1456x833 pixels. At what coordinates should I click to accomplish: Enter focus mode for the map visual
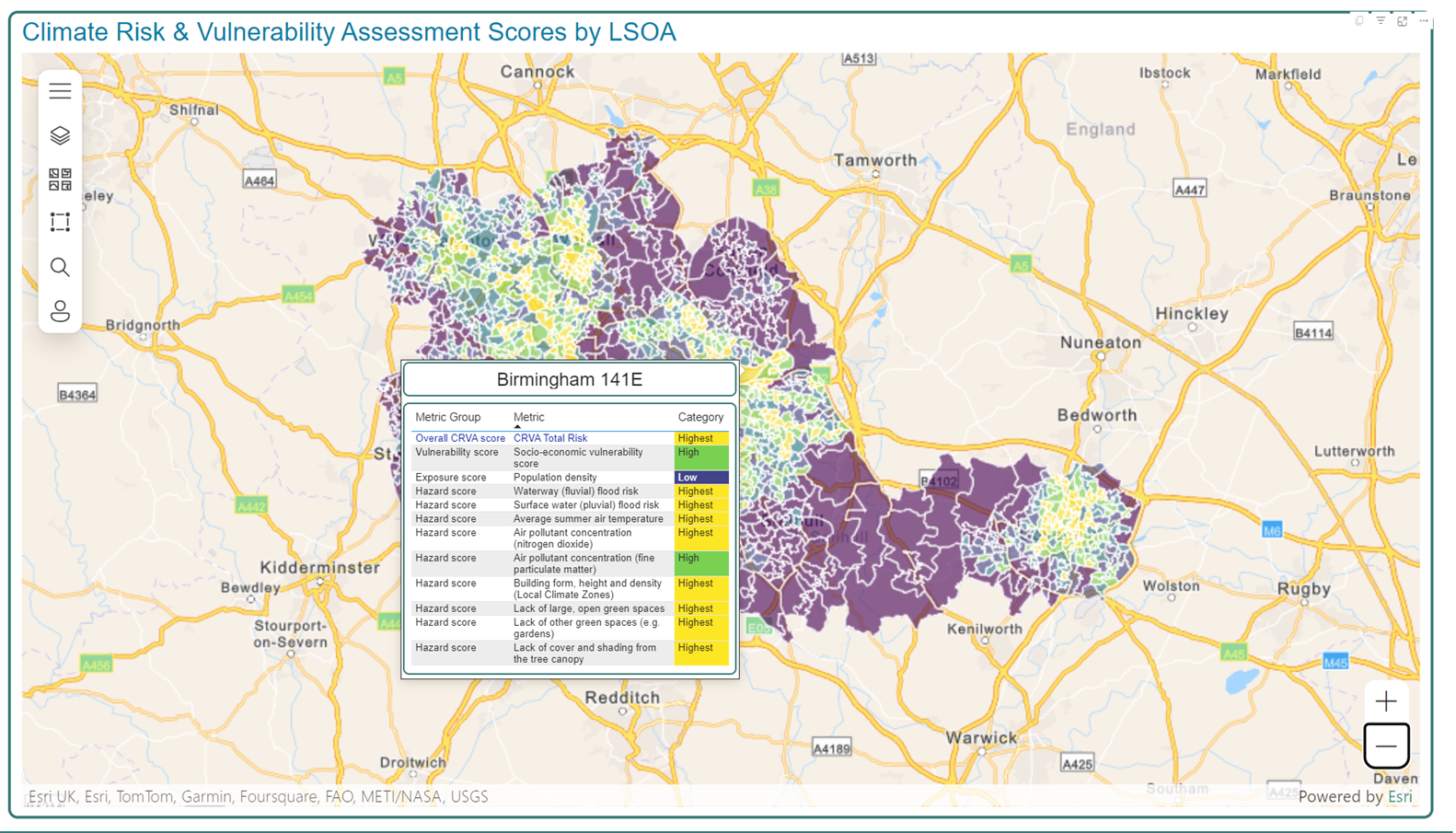1402,20
